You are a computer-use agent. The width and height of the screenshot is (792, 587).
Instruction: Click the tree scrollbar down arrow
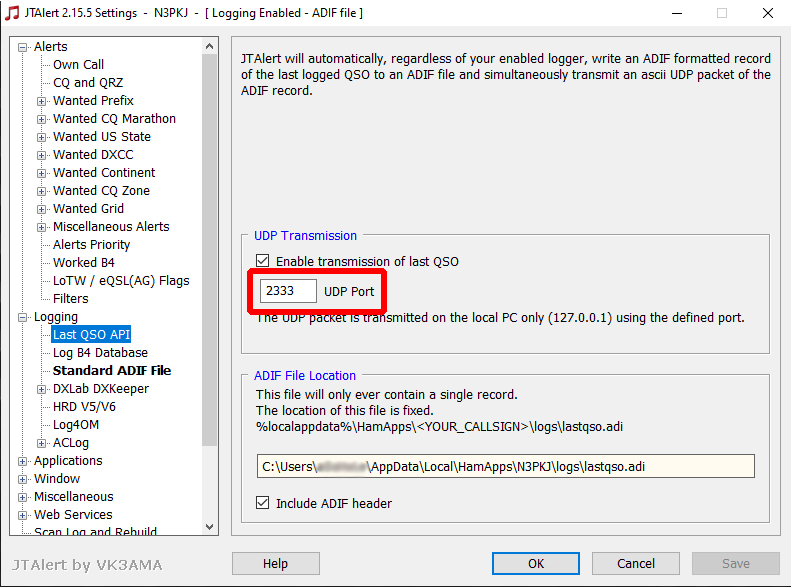coord(210,526)
